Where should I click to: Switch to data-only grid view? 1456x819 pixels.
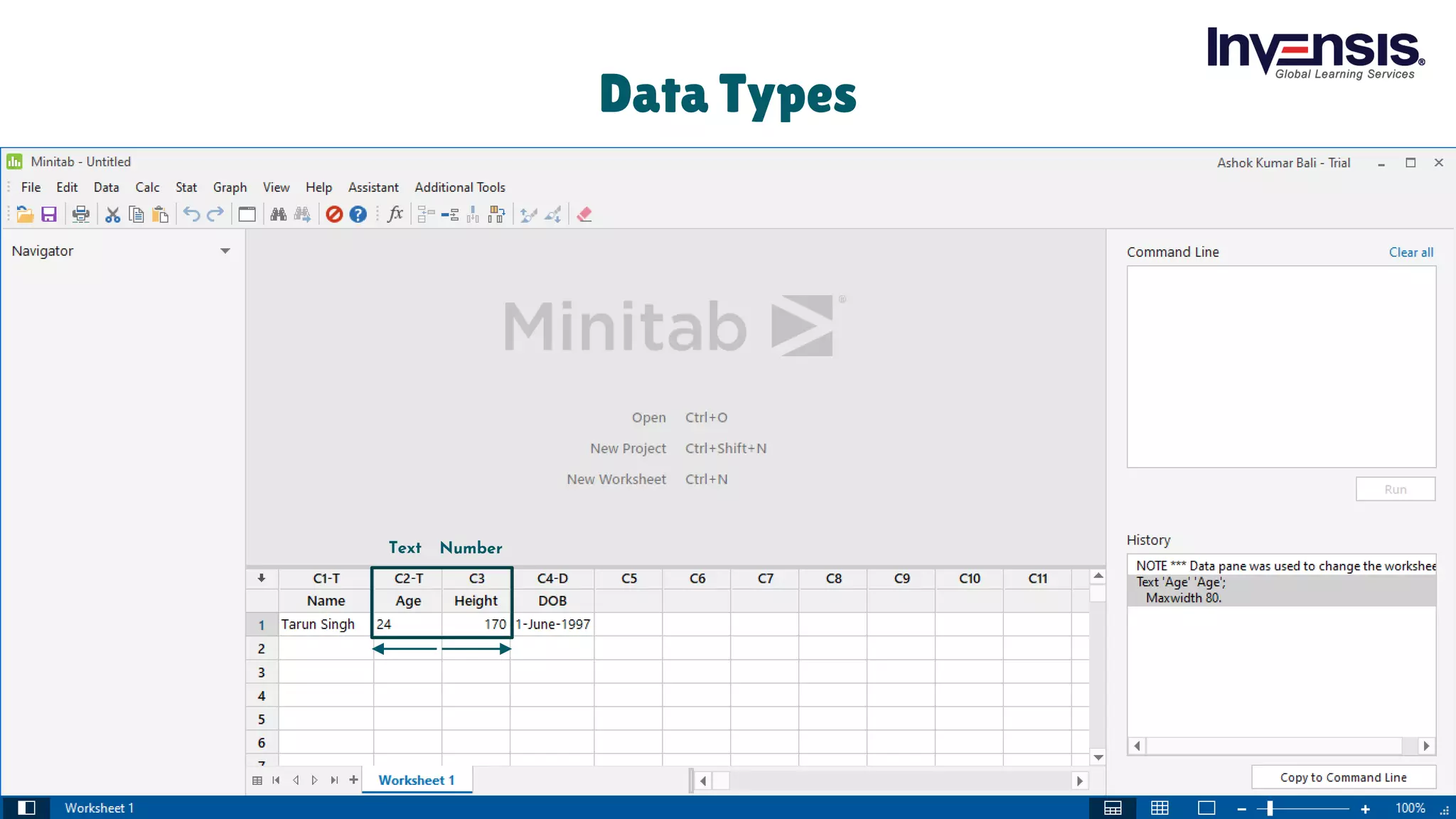tap(1160, 808)
